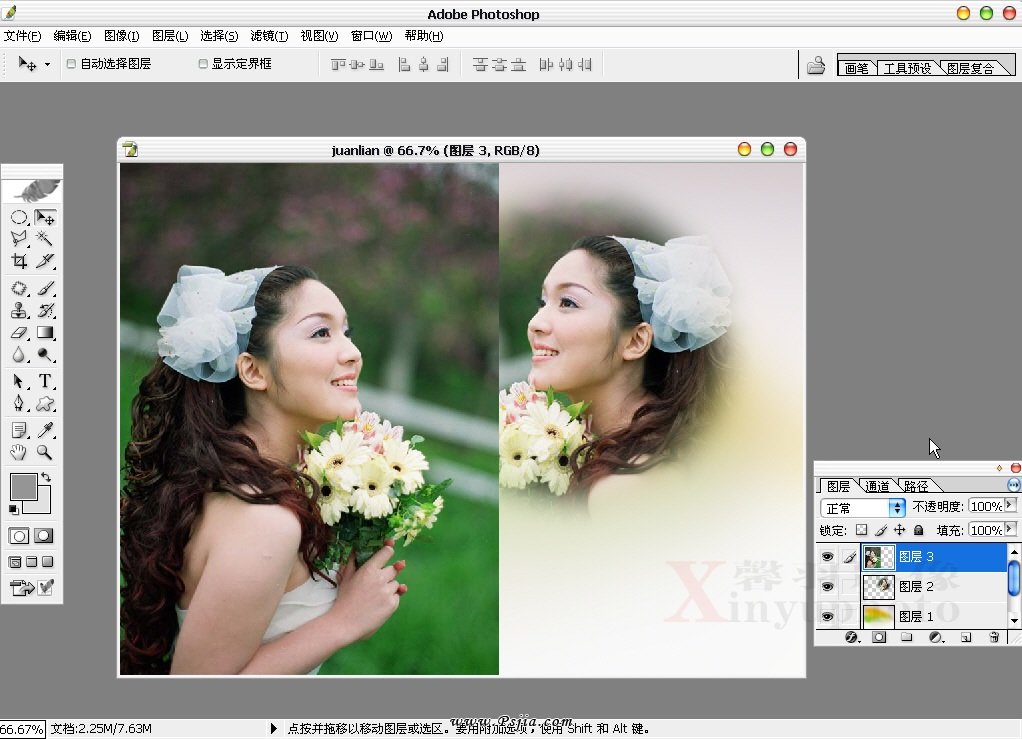Activate the Zoom magnifier tool
The image size is (1022, 739).
tap(45, 453)
